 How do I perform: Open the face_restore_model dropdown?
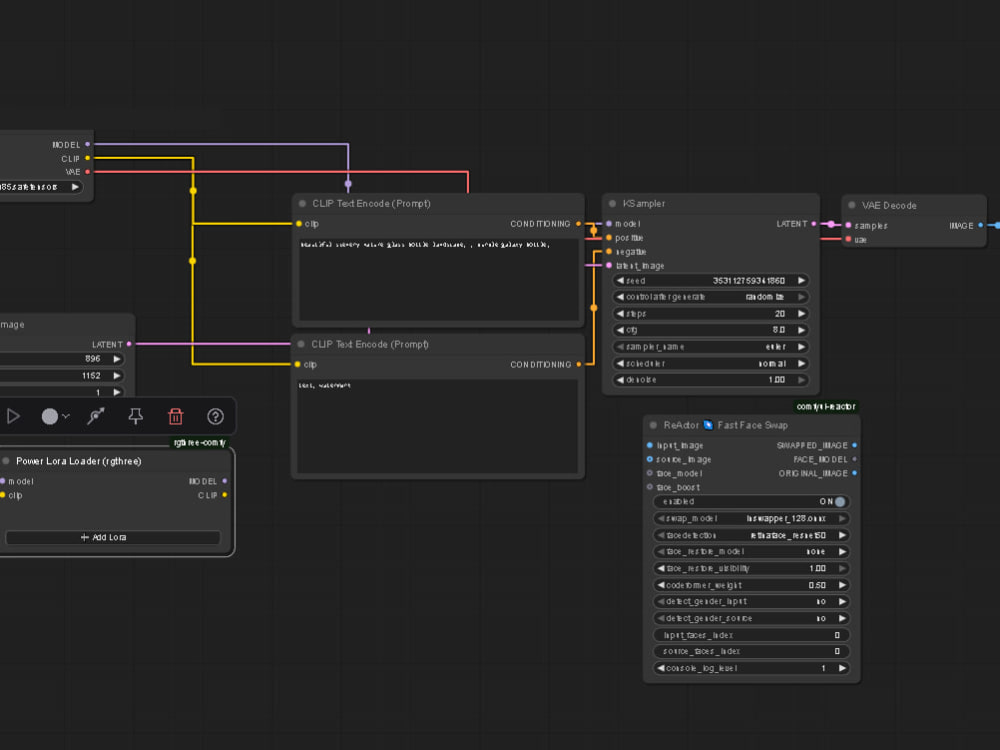click(751, 552)
